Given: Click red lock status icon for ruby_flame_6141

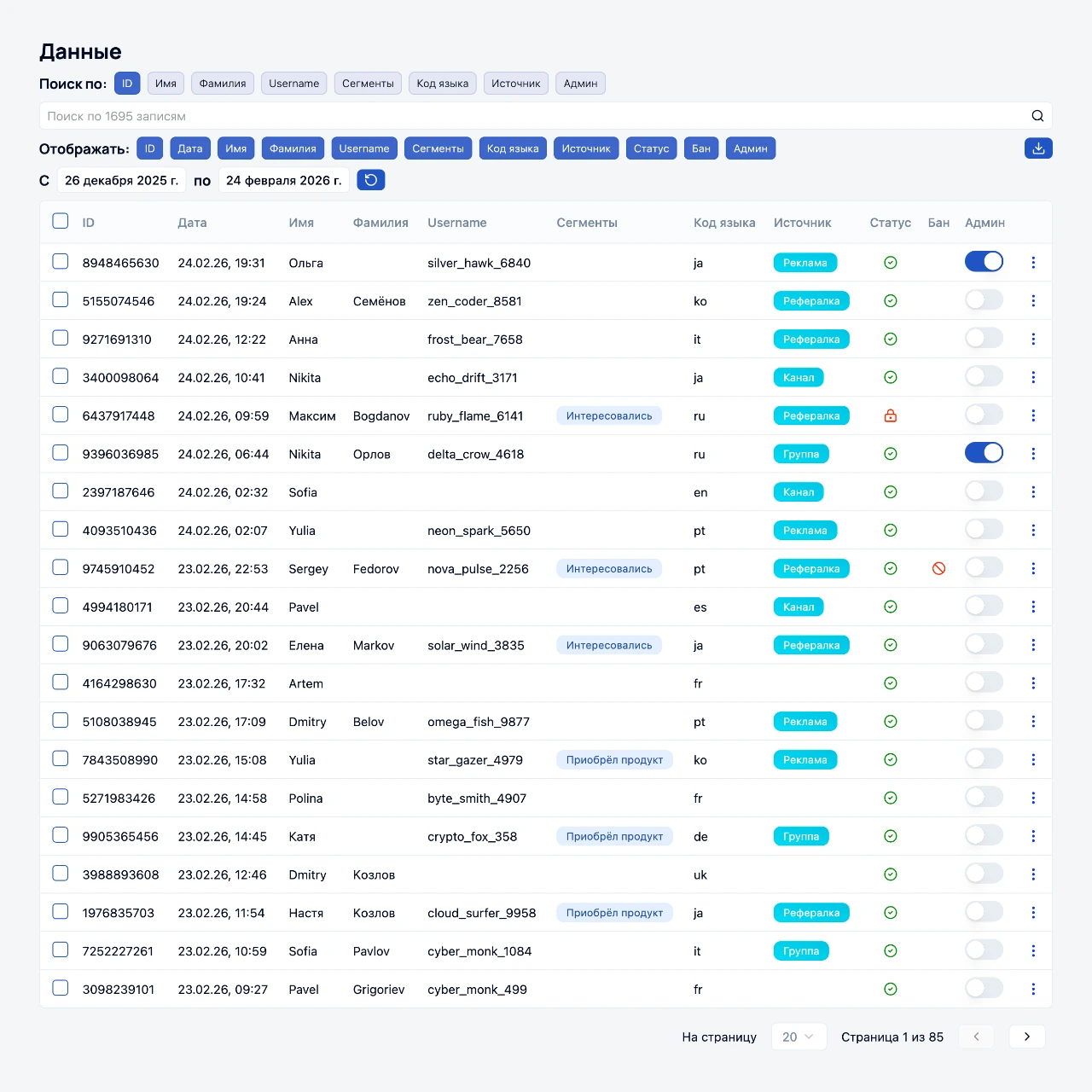Looking at the screenshot, I should [x=890, y=416].
